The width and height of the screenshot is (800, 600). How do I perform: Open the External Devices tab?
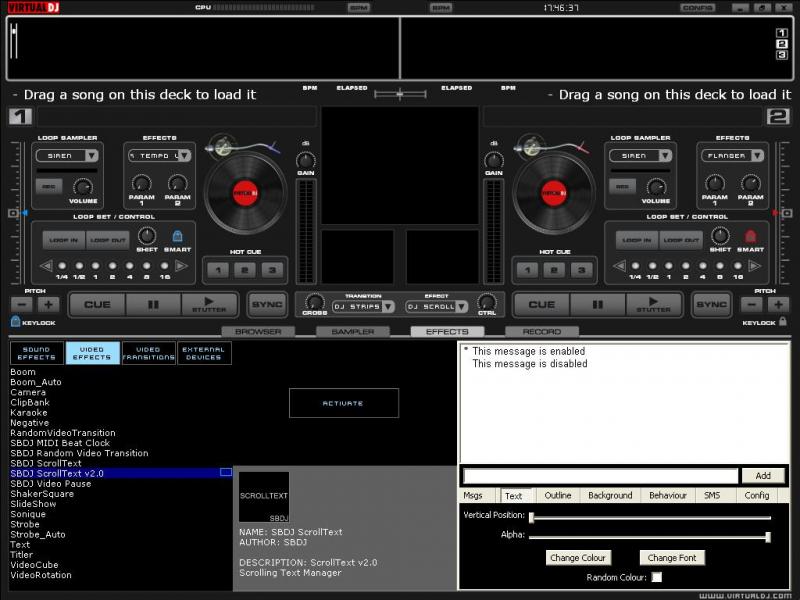204,353
